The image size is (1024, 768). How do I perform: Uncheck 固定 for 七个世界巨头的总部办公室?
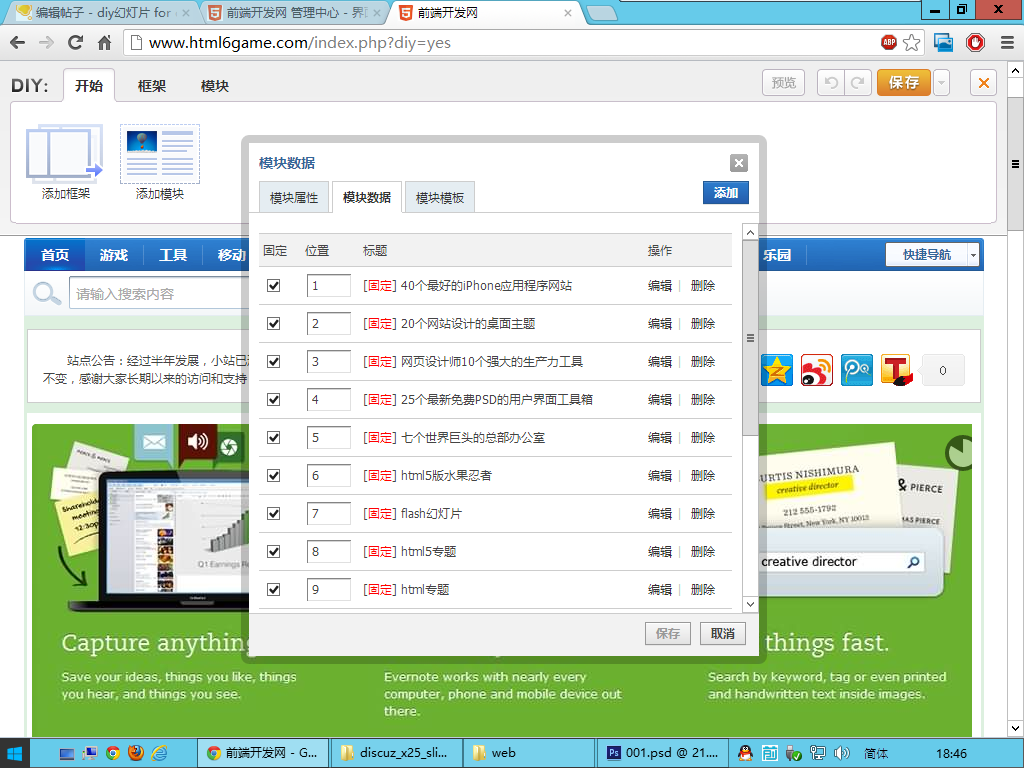[274, 438]
